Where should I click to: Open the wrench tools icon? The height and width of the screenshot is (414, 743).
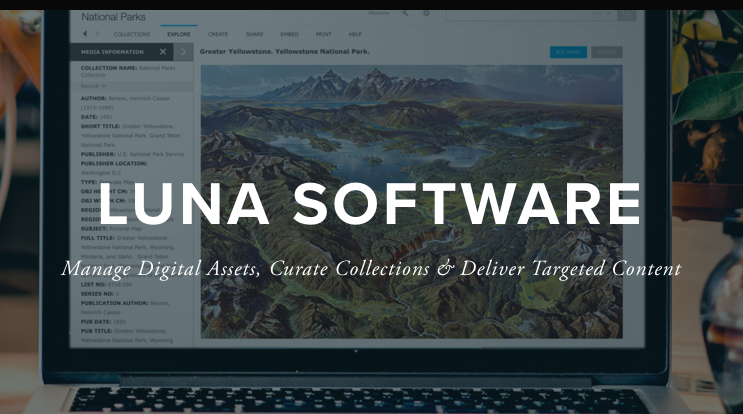coord(405,13)
